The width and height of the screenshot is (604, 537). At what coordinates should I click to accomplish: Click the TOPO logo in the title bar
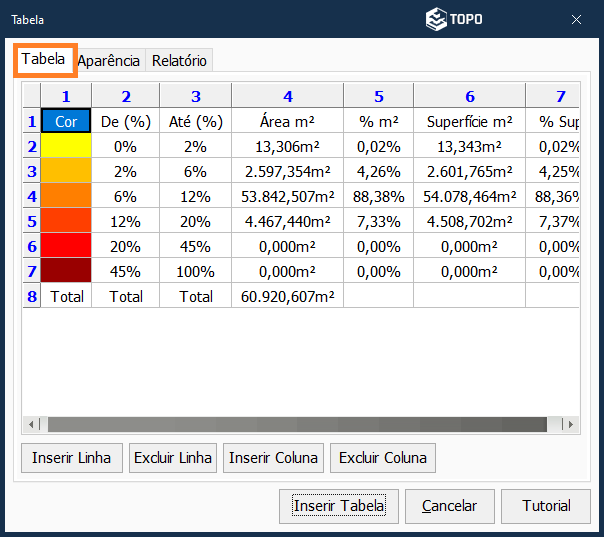454,19
